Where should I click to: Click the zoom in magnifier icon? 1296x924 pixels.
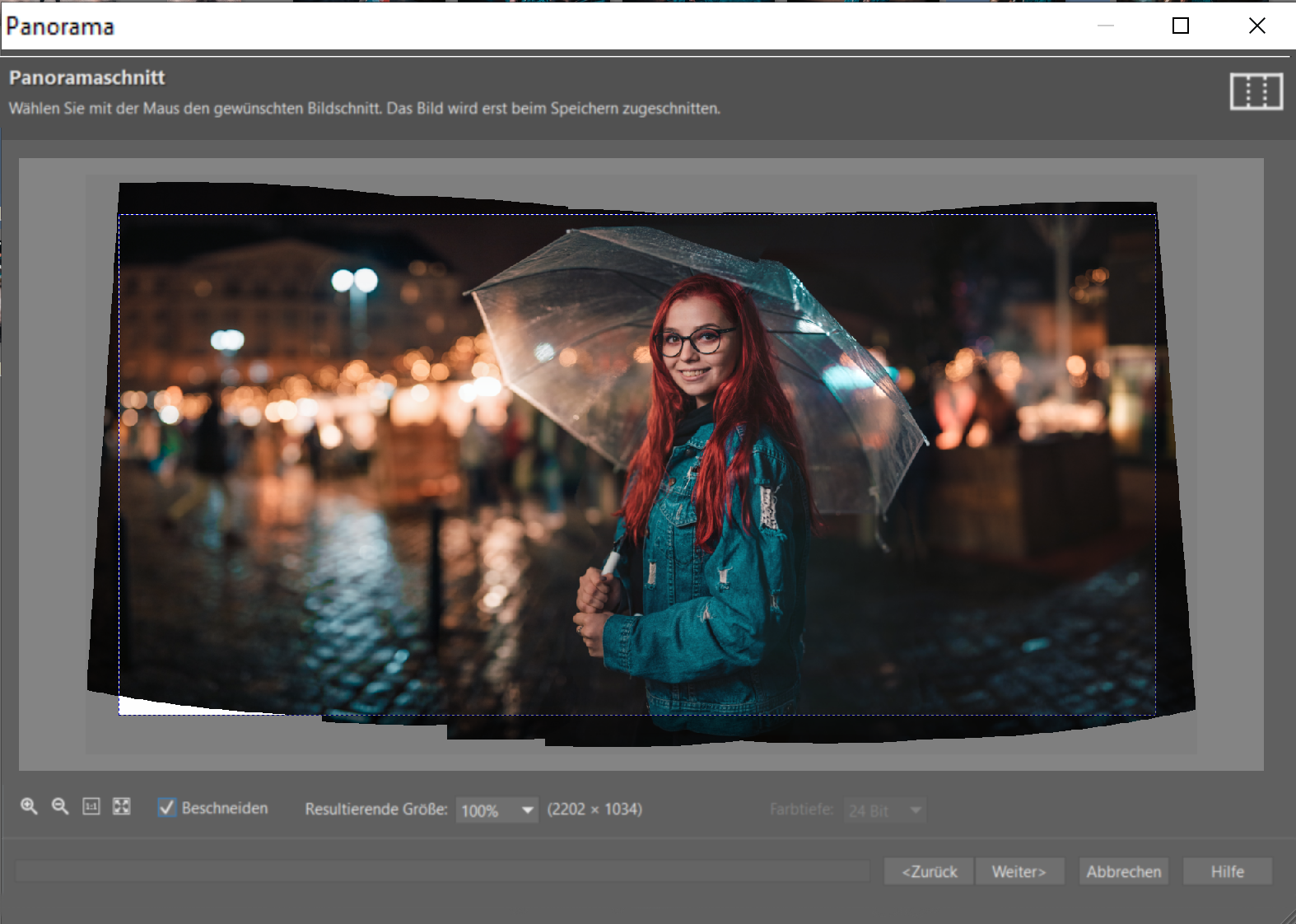(29, 807)
